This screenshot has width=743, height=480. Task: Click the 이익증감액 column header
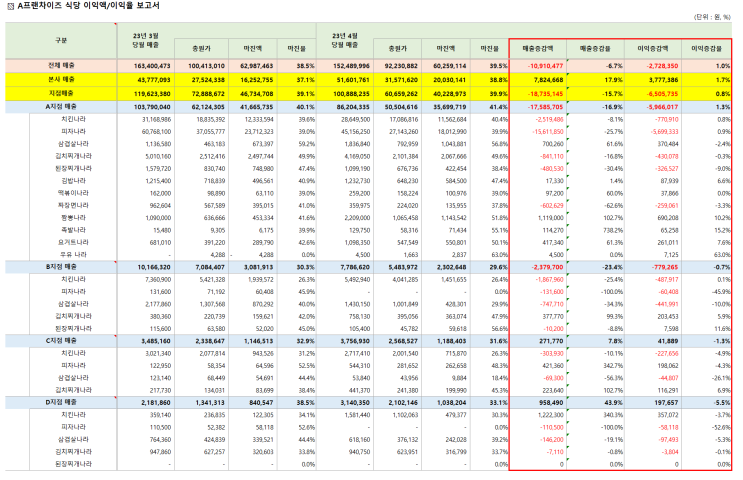pos(652,49)
